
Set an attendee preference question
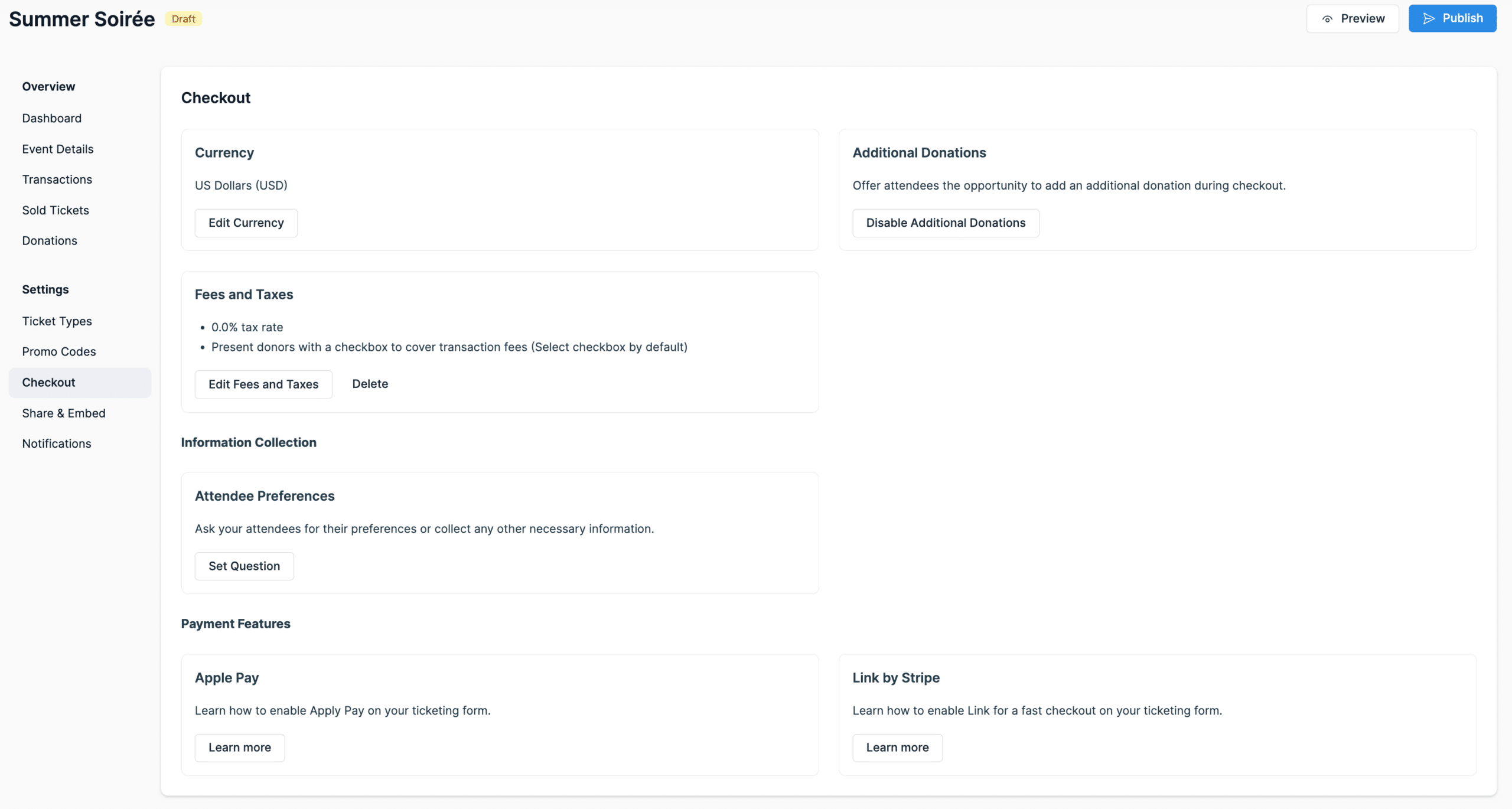pos(244,566)
